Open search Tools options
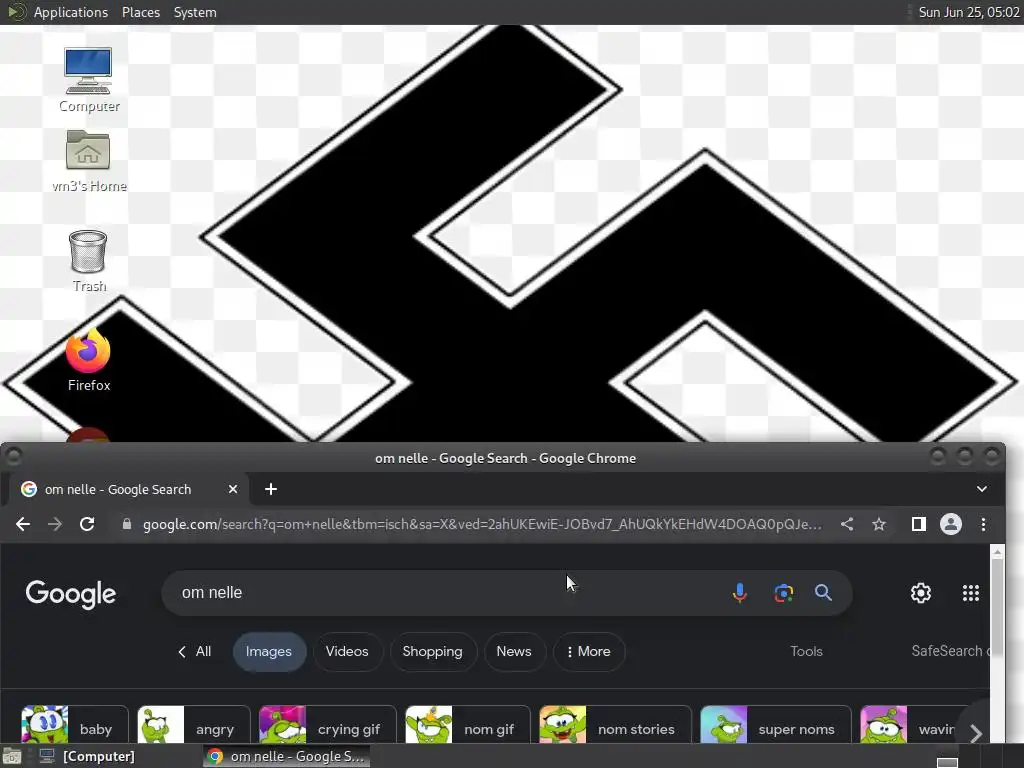 point(807,651)
